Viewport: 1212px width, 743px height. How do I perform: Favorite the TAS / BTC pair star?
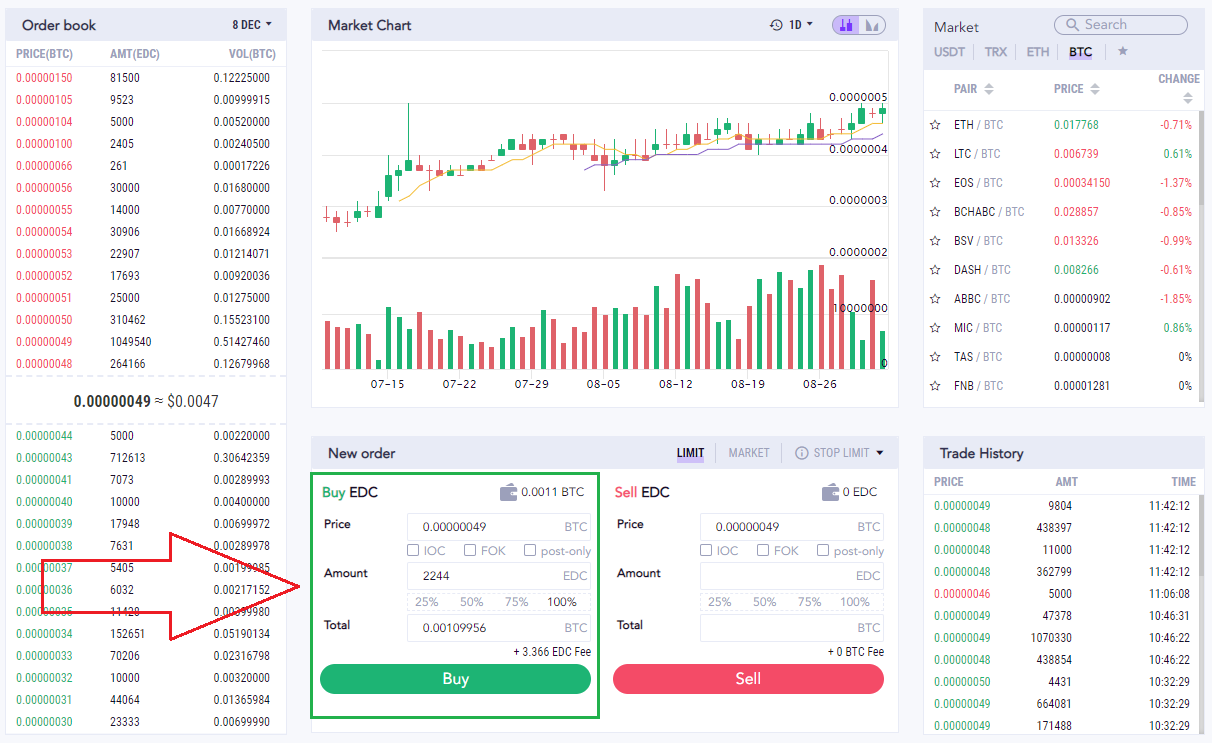[935, 357]
